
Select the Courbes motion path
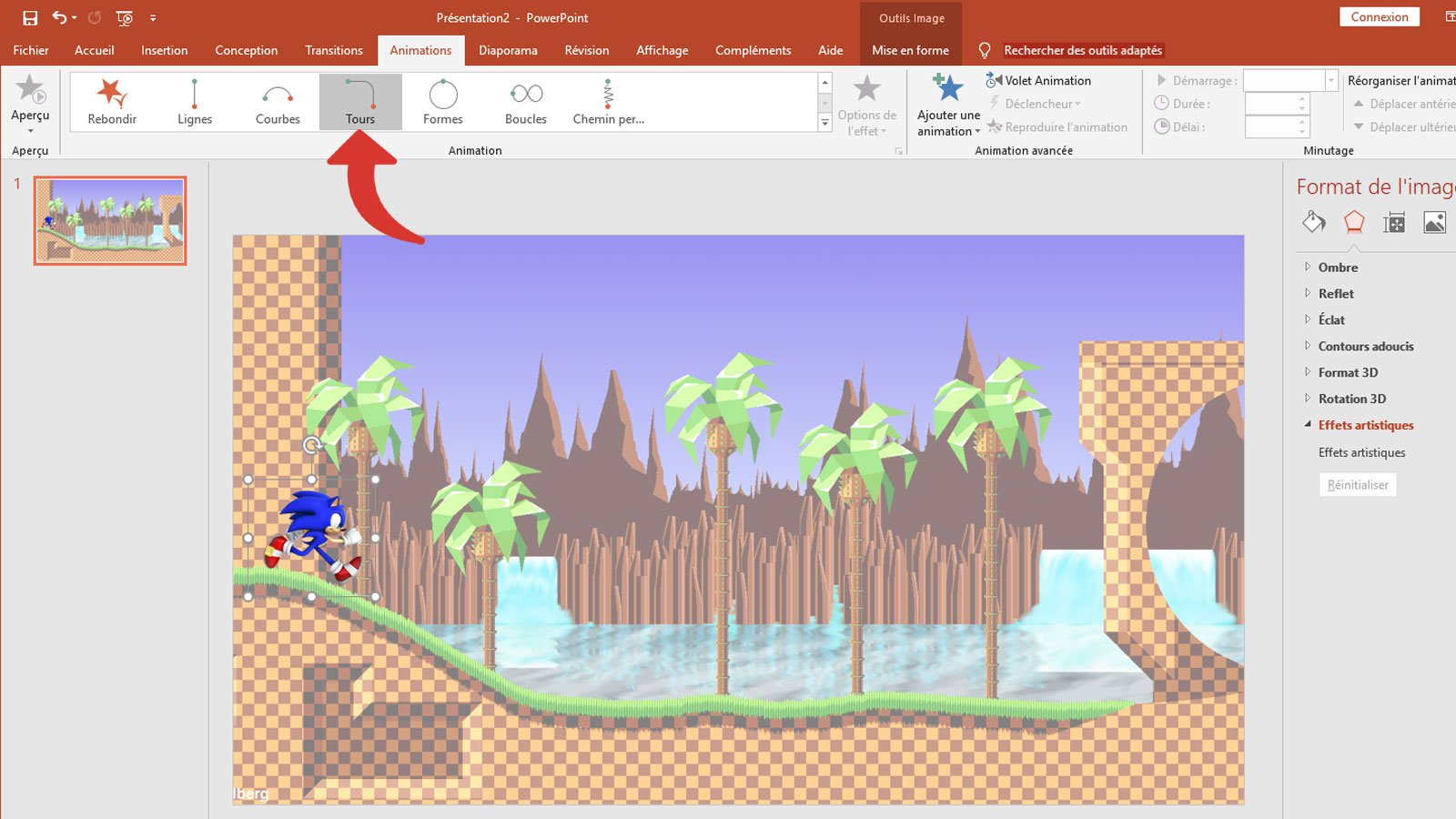pos(277,100)
